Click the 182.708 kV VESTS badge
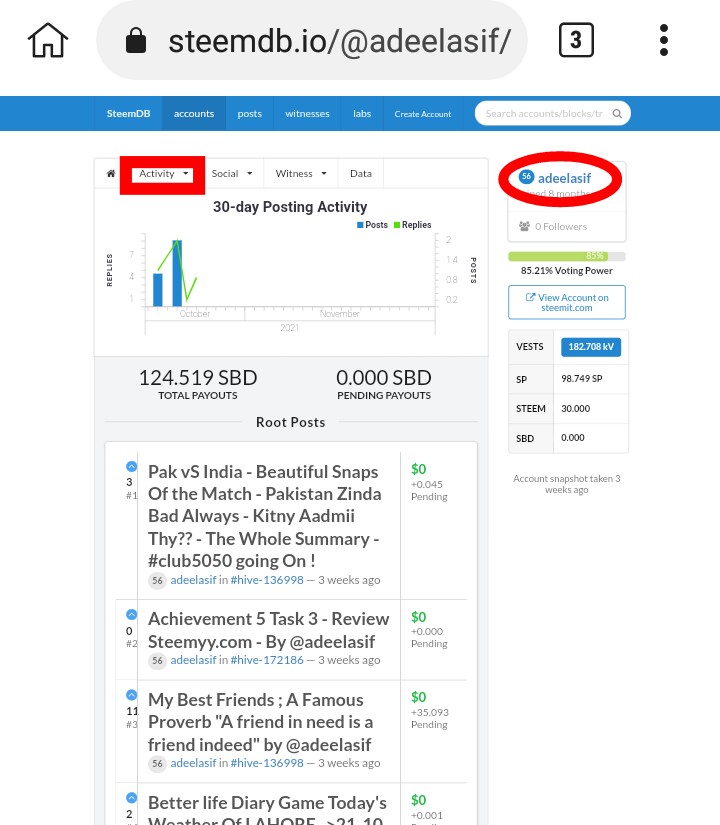Image resolution: width=720 pixels, height=825 pixels. click(591, 347)
